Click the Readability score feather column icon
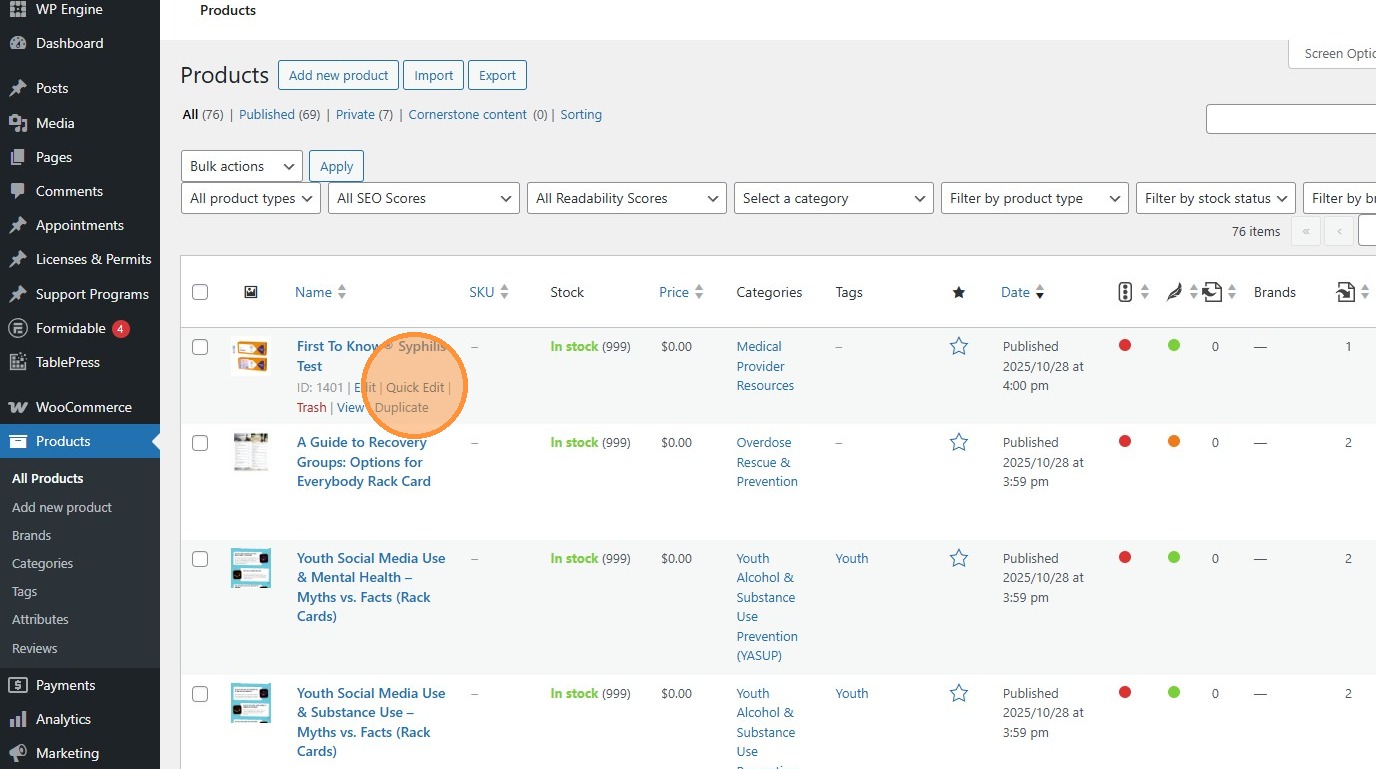1376x769 pixels. pos(1175,292)
